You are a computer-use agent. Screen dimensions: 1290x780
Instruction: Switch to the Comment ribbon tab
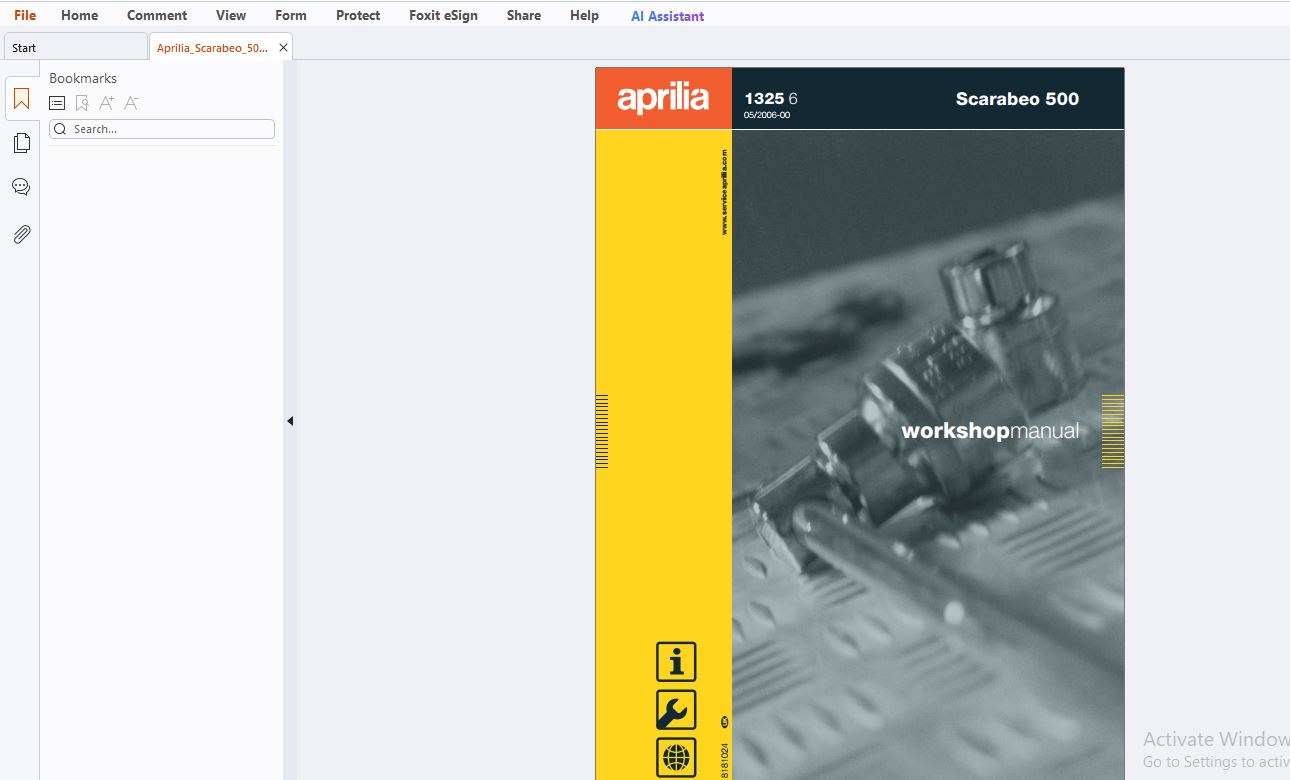coord(157,15)
